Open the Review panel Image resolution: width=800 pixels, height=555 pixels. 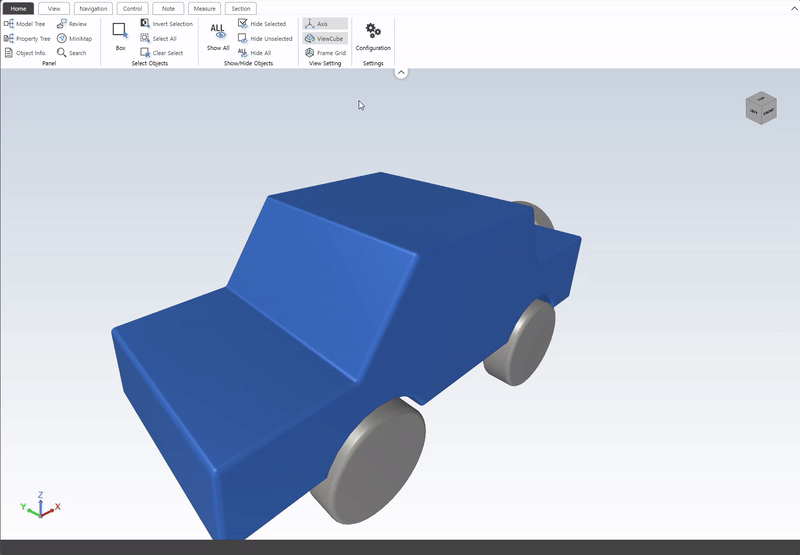point(72,24)
